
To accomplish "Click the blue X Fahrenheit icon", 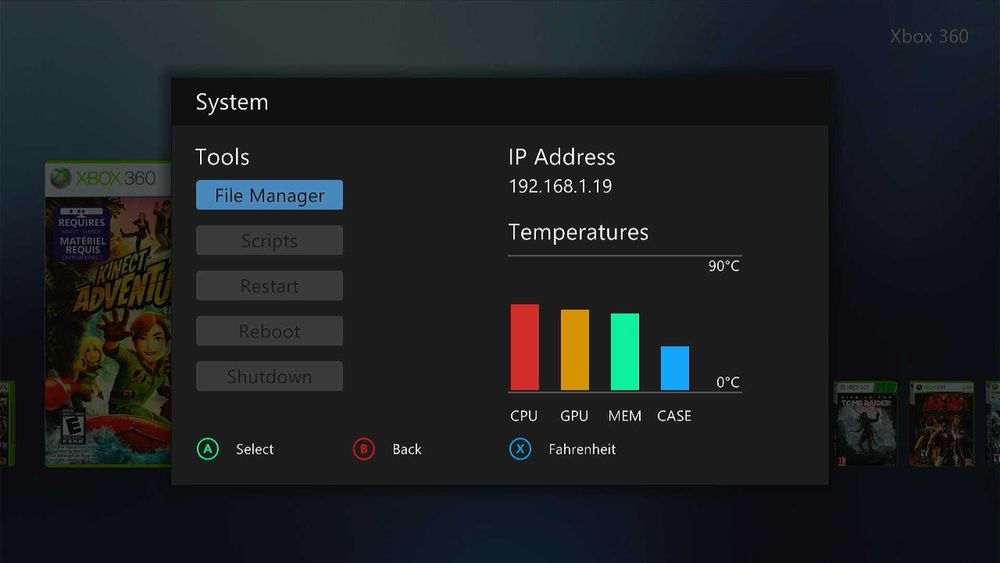I will pos(520,449).
